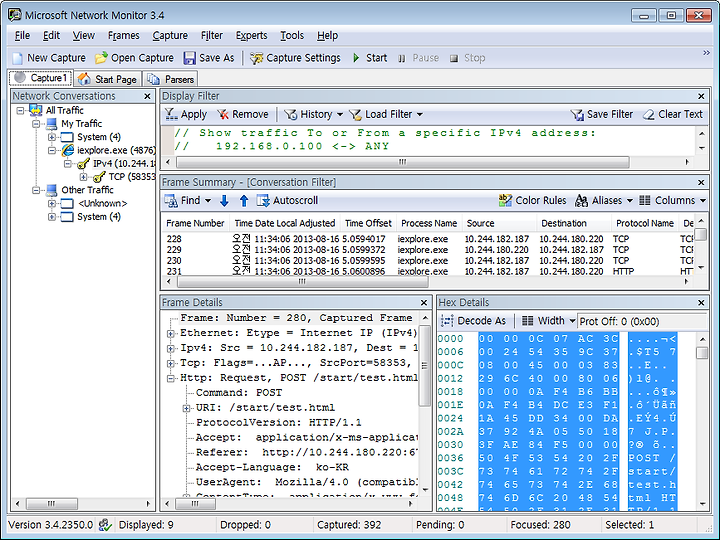Screen dimensions: 720x540
Task: Switch to the Start Page tab
Action: tap(107, 79)
